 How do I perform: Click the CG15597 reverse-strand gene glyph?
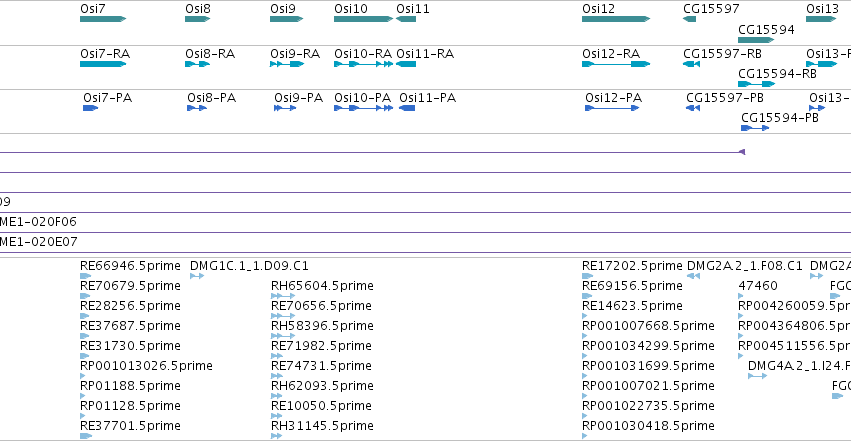(x=689, y=19)
